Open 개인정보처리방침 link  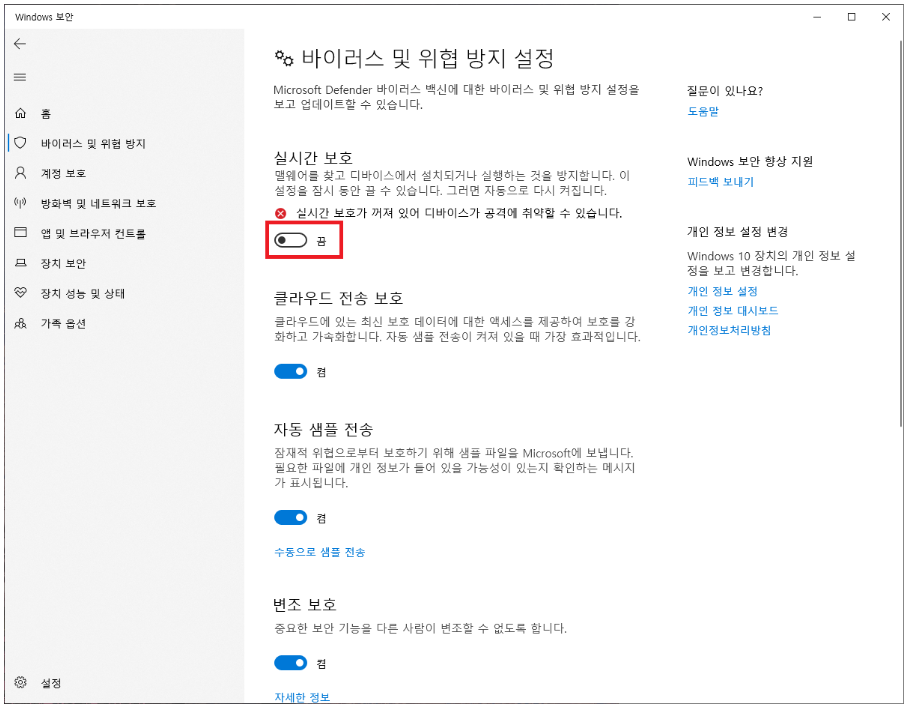click(729, 330)
